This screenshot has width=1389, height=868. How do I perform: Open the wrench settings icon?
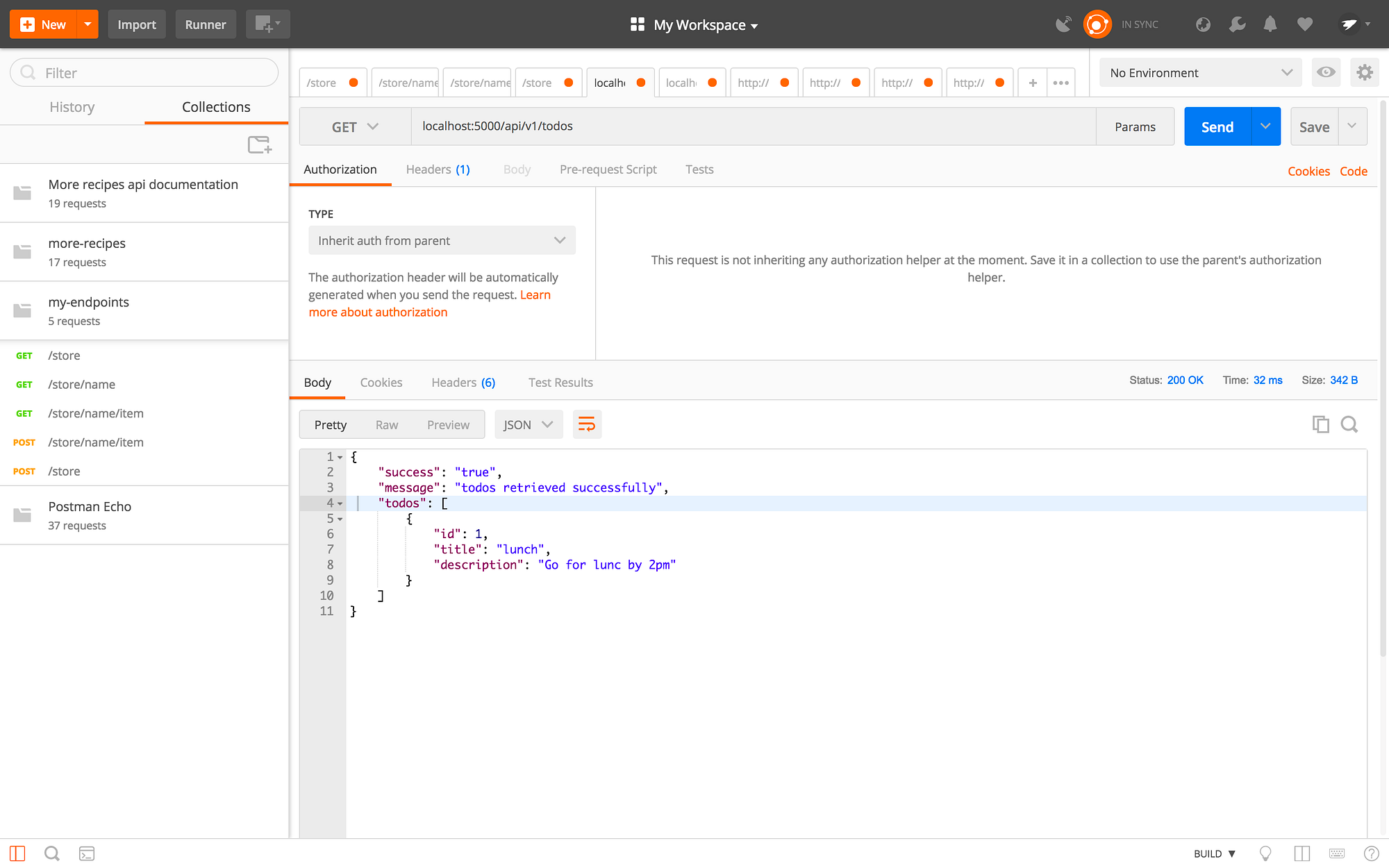click(x=1237, y=24)
